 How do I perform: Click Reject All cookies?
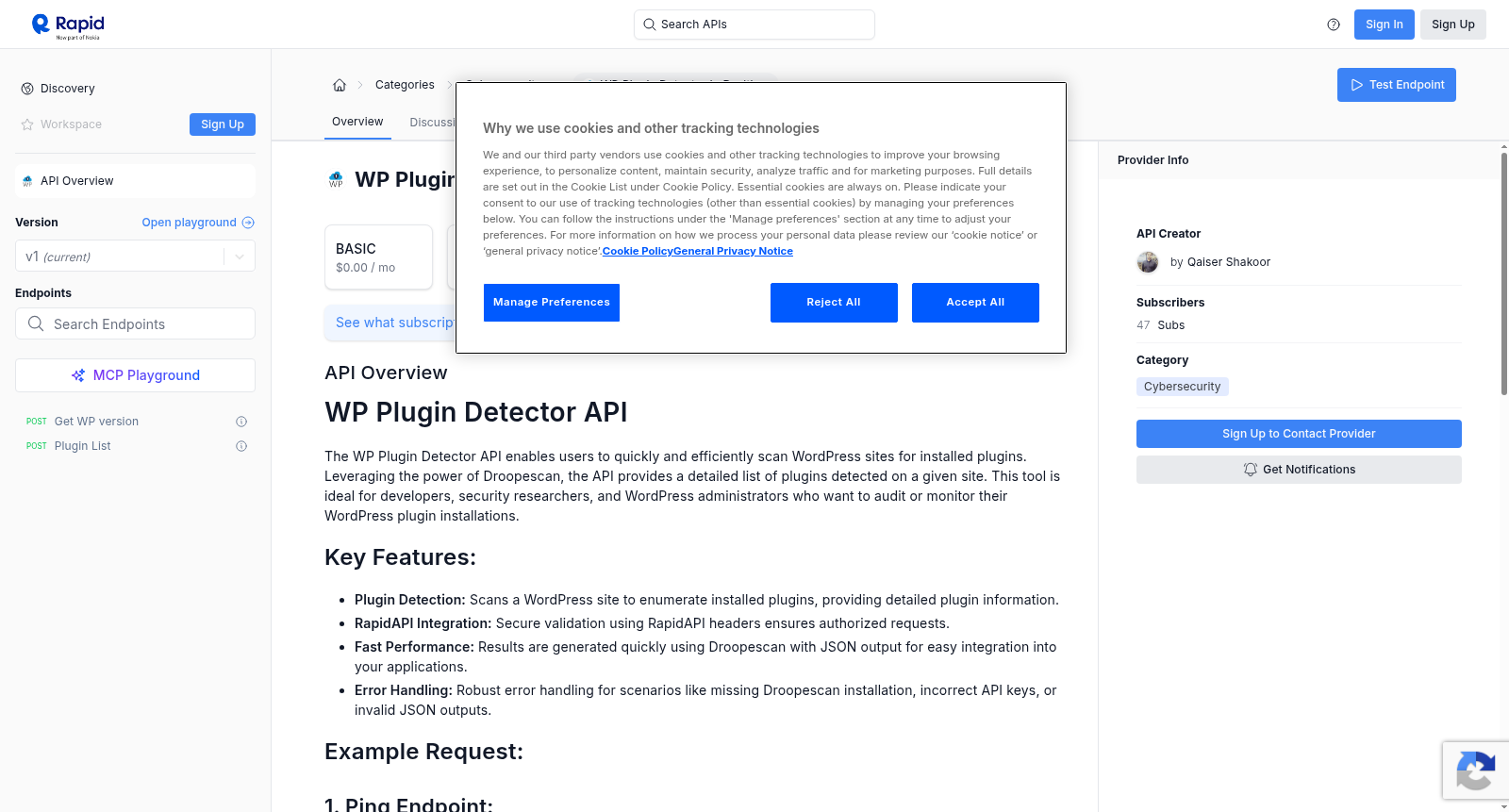(x=834, y=303)
